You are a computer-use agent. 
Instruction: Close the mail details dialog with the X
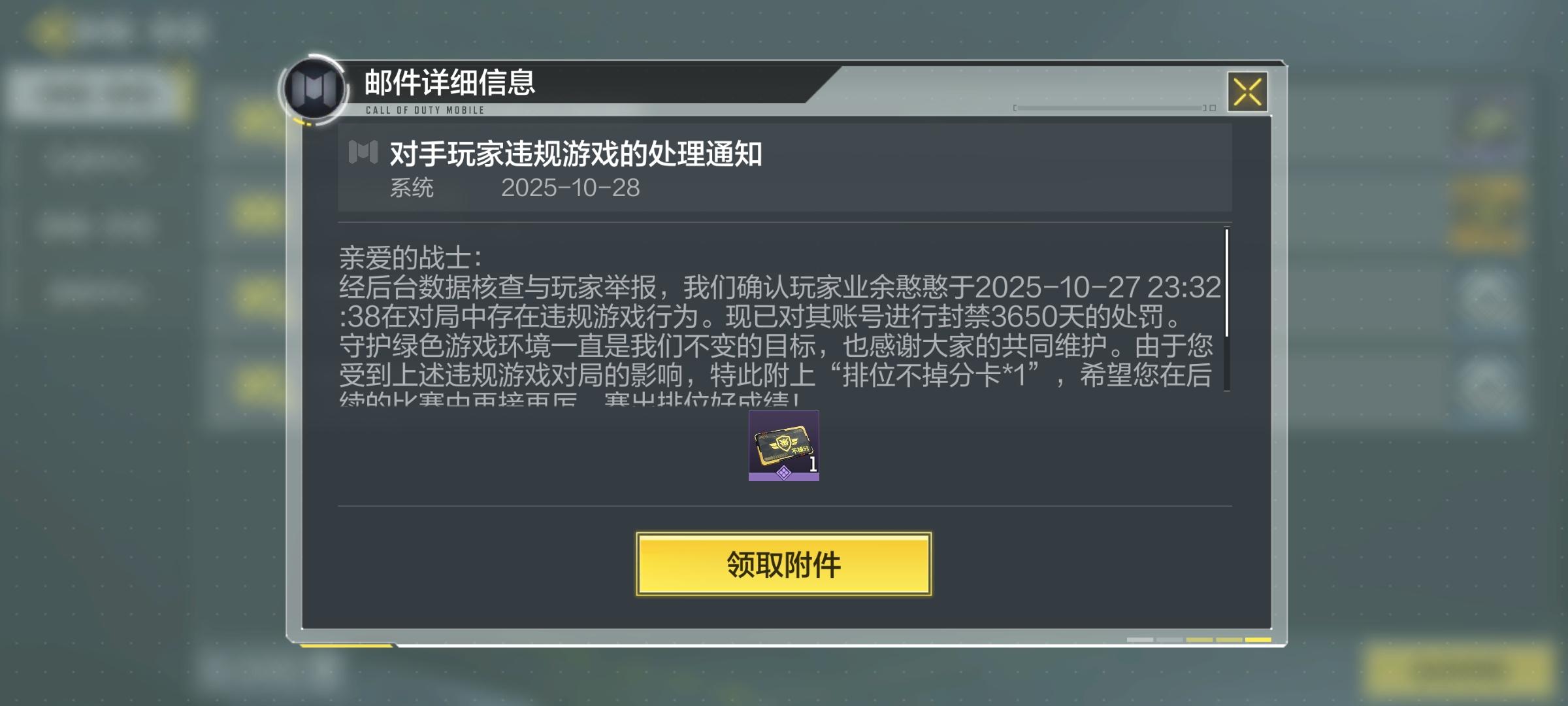(1247, 92)
